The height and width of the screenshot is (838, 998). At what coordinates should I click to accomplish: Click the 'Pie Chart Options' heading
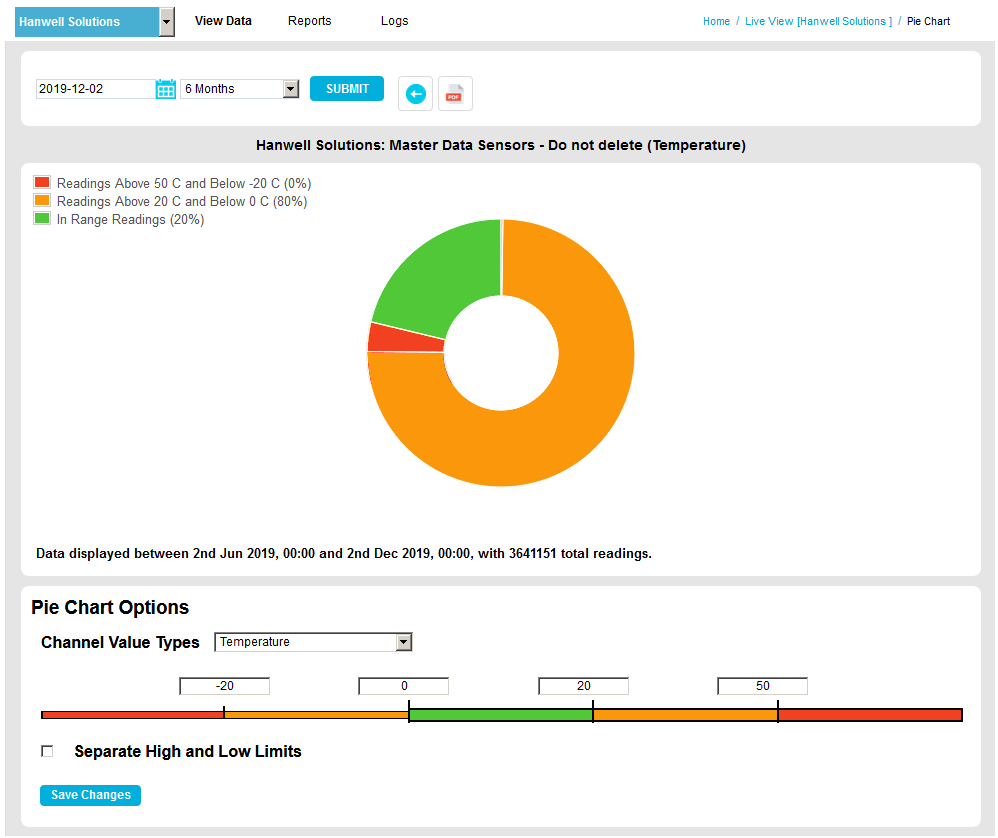click(110, 607)
